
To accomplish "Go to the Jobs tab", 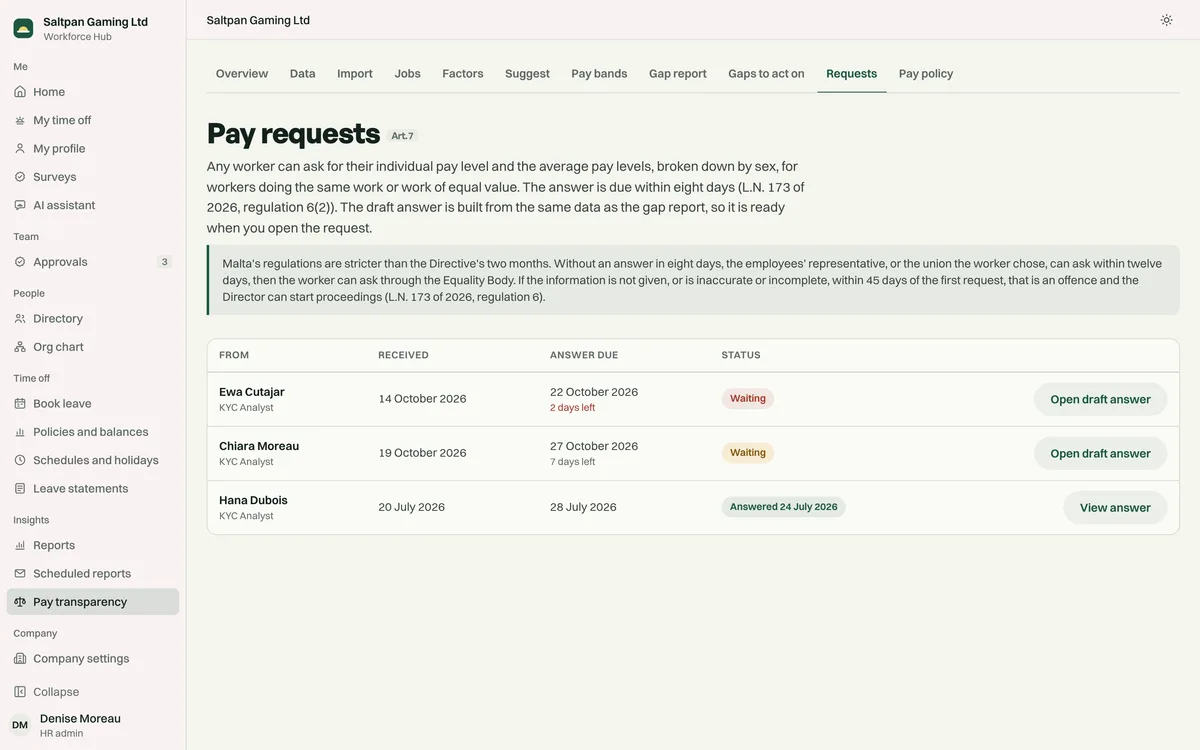I will pyautogui.click(x=408, y=74).
